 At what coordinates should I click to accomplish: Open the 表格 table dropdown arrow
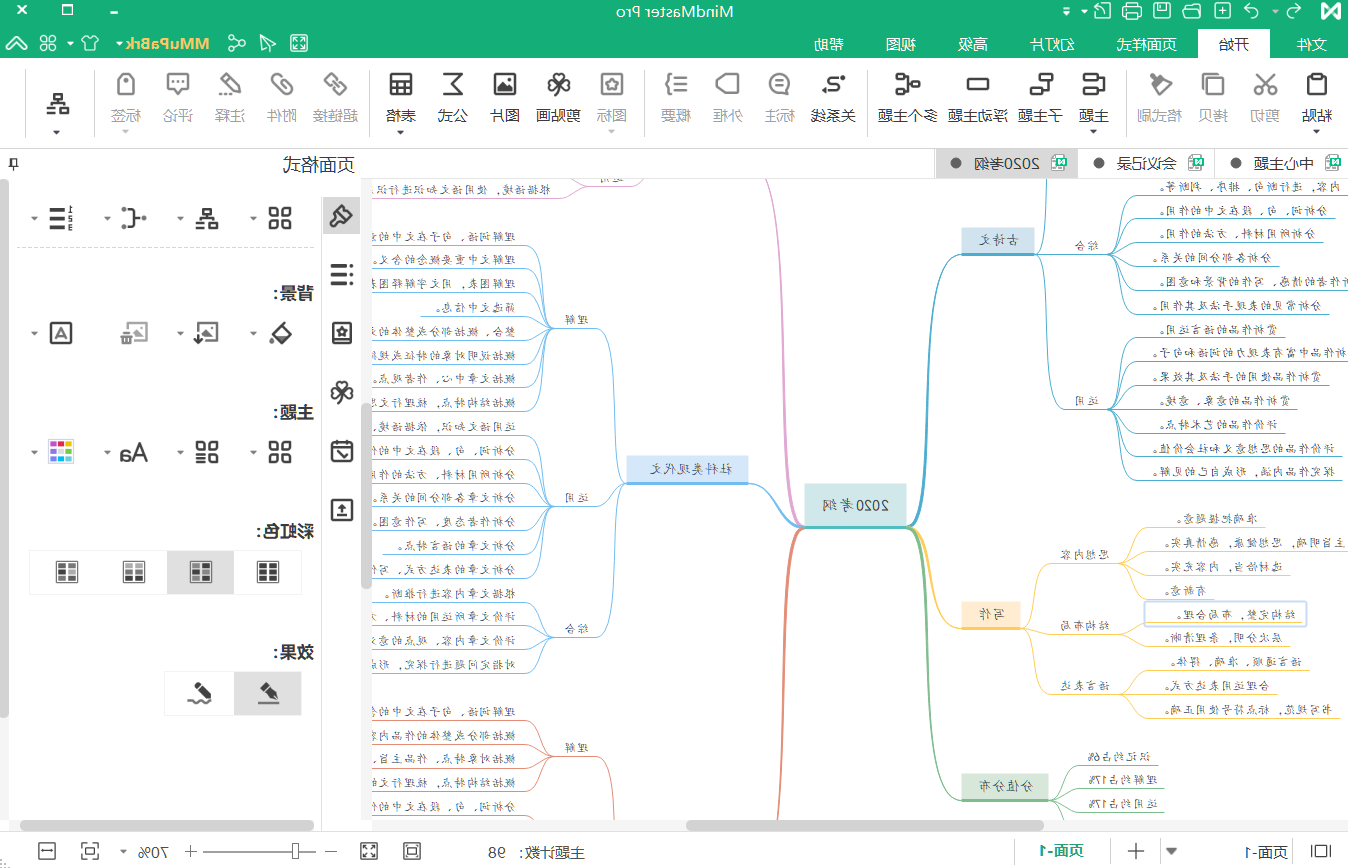[401, 131]
